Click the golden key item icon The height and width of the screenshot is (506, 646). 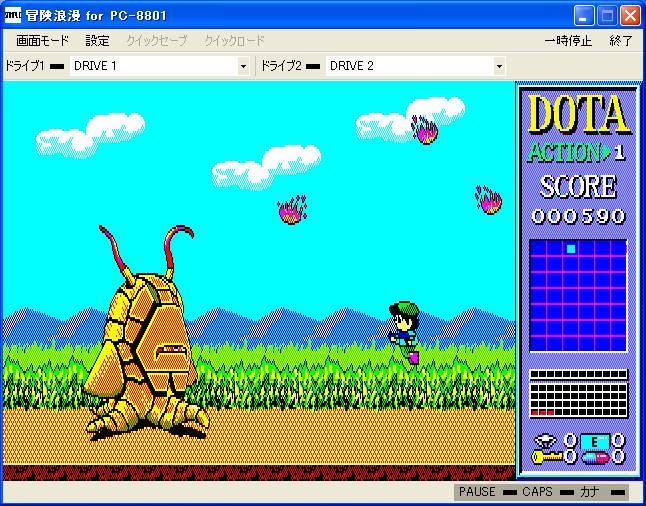tap(547, 457)
